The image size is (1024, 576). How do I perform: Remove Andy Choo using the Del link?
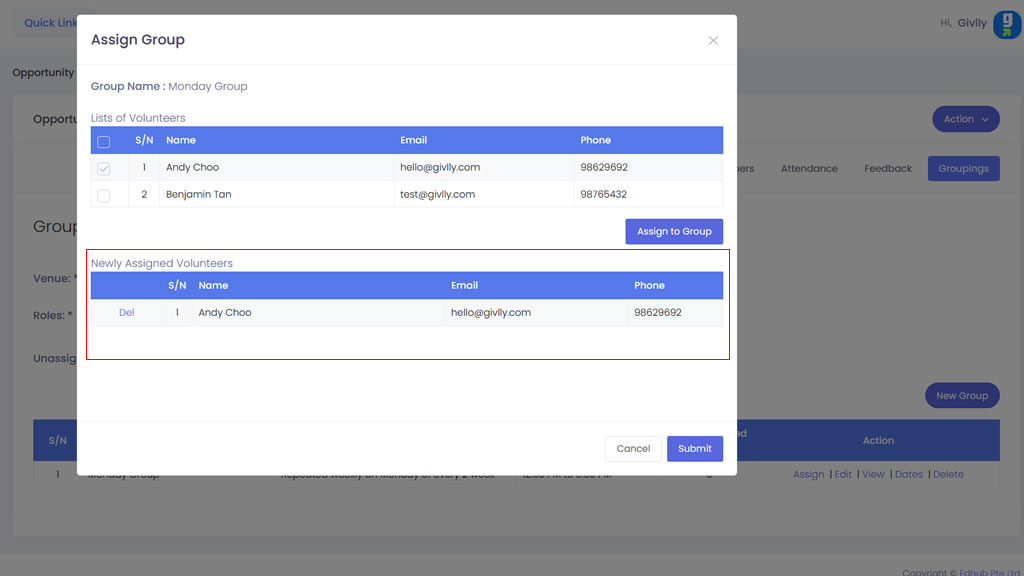(126, 313)
